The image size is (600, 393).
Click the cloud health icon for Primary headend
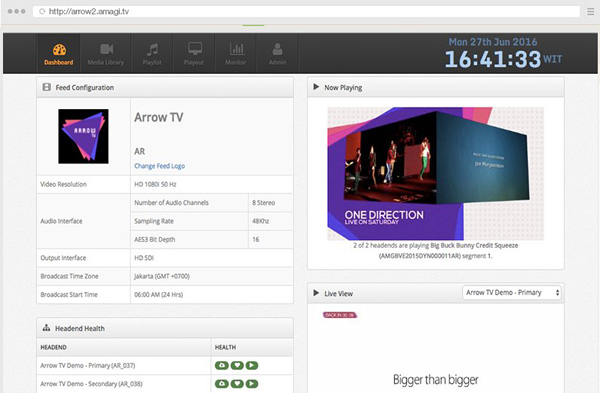(x=222, y=365)
